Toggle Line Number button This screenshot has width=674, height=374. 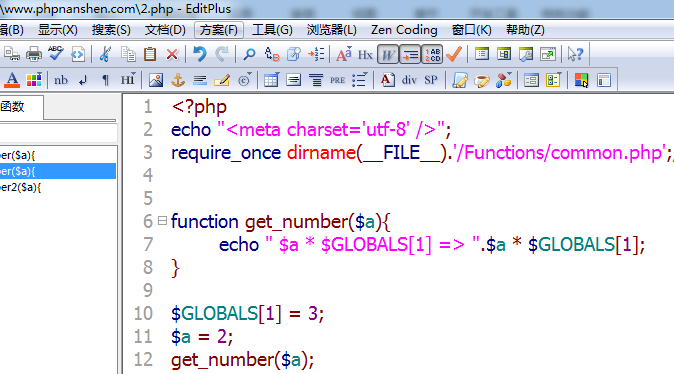432,54
